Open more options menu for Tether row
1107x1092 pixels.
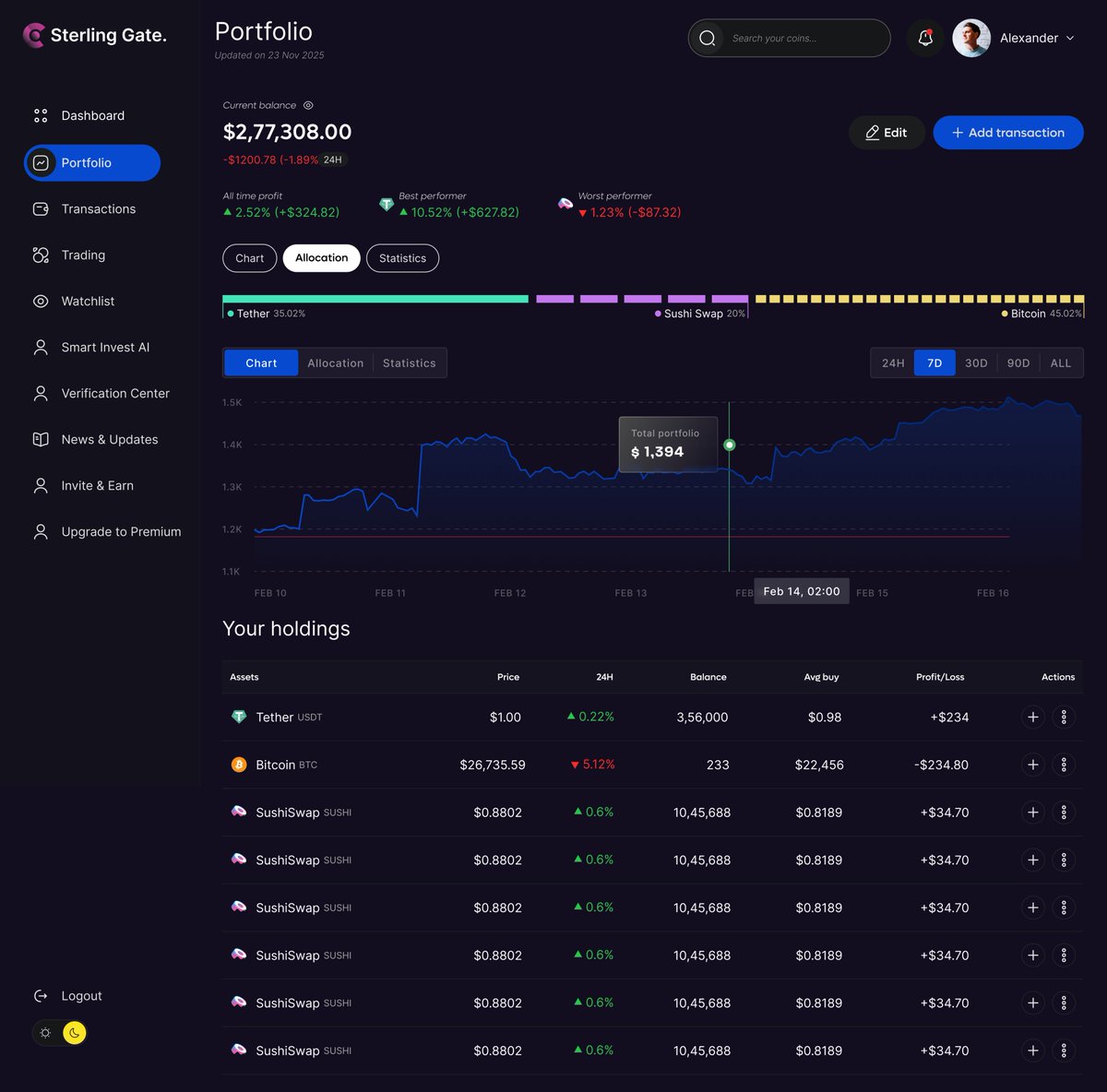pos(1064,717)
